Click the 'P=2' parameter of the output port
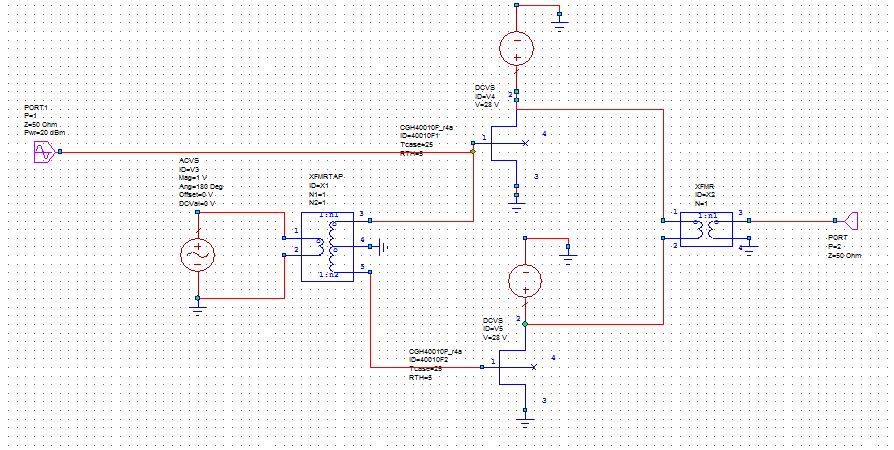 835,246
